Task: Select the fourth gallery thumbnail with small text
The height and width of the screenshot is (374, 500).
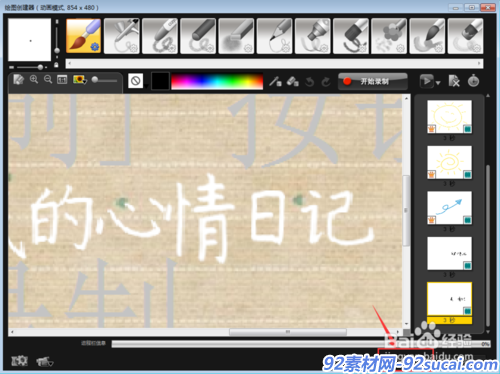Action: 449,253
